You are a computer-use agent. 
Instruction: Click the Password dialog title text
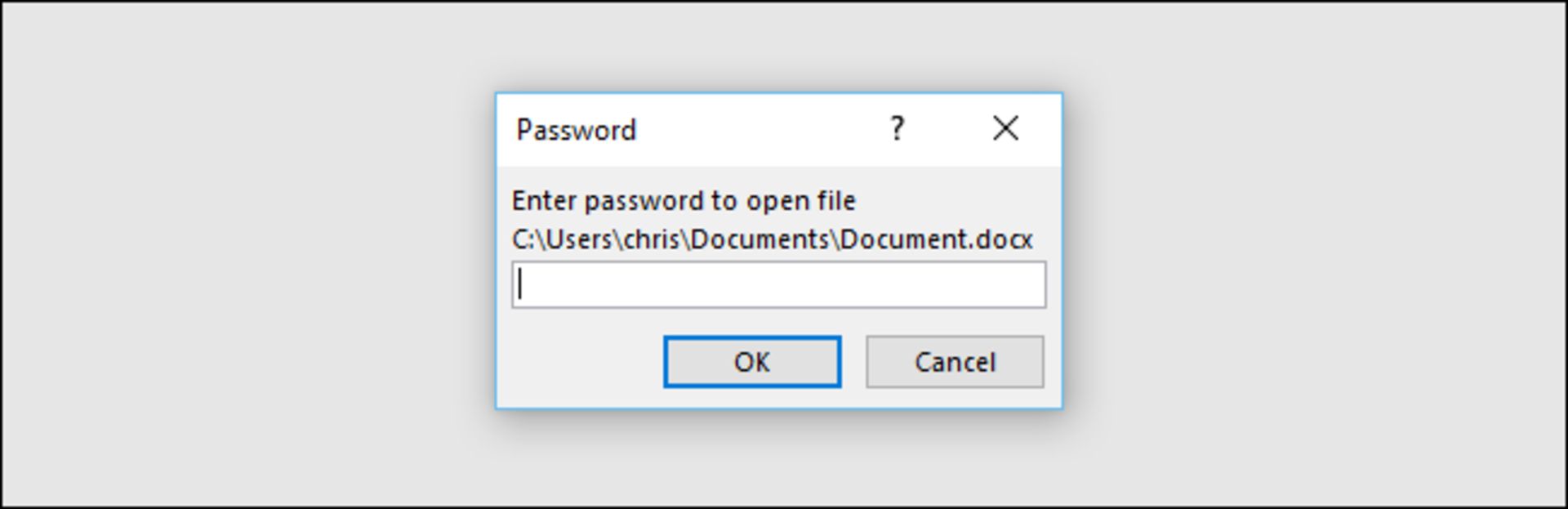pyautogui.click(x=576, y=130)
